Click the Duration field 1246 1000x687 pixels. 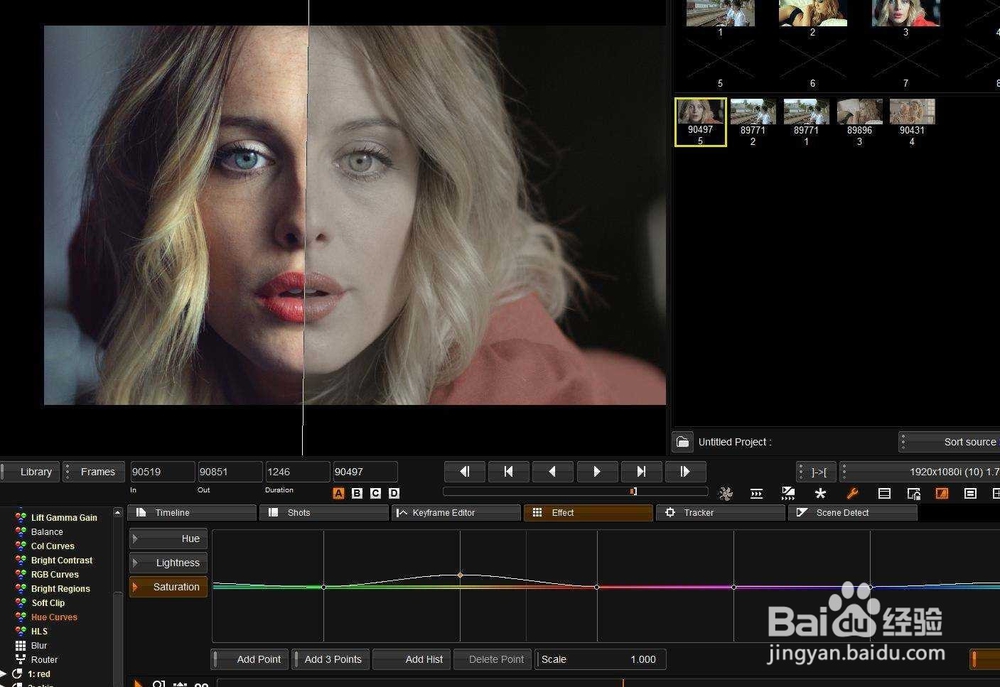297,472
